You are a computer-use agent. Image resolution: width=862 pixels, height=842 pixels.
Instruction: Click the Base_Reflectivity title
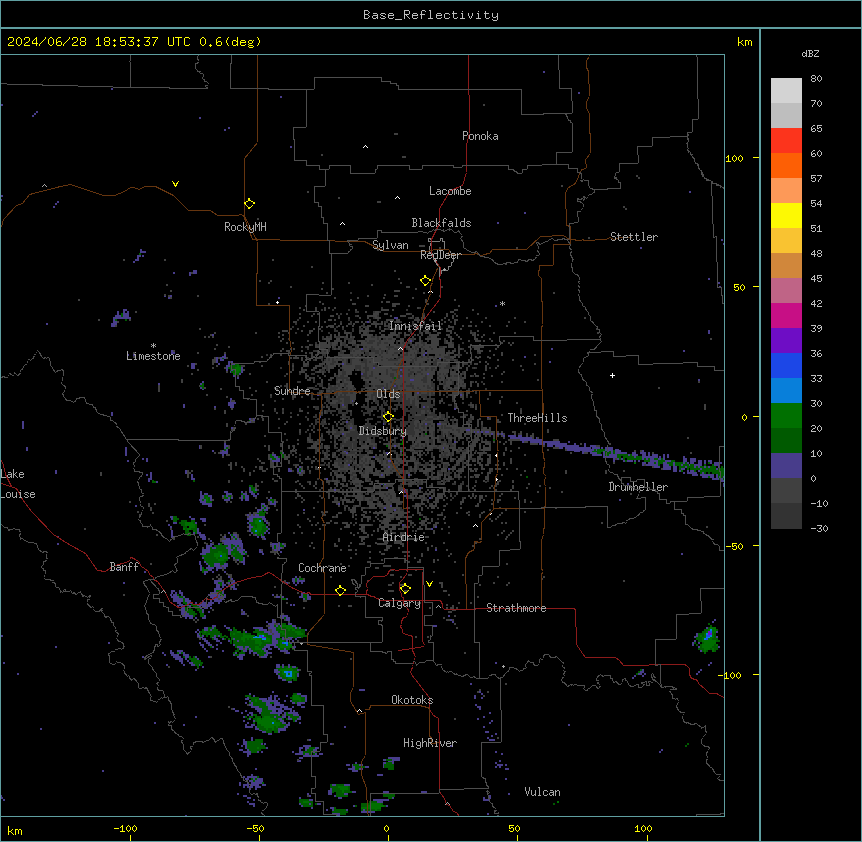(x=431, y=15)
